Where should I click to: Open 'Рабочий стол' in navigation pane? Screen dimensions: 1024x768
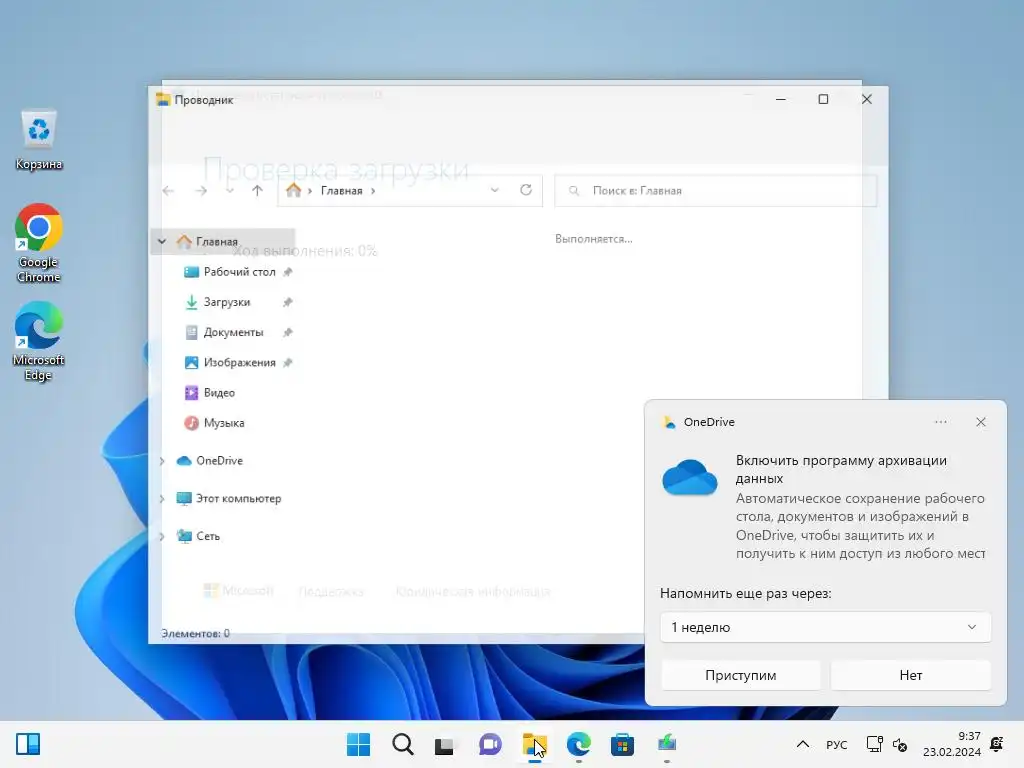[239, 272]
